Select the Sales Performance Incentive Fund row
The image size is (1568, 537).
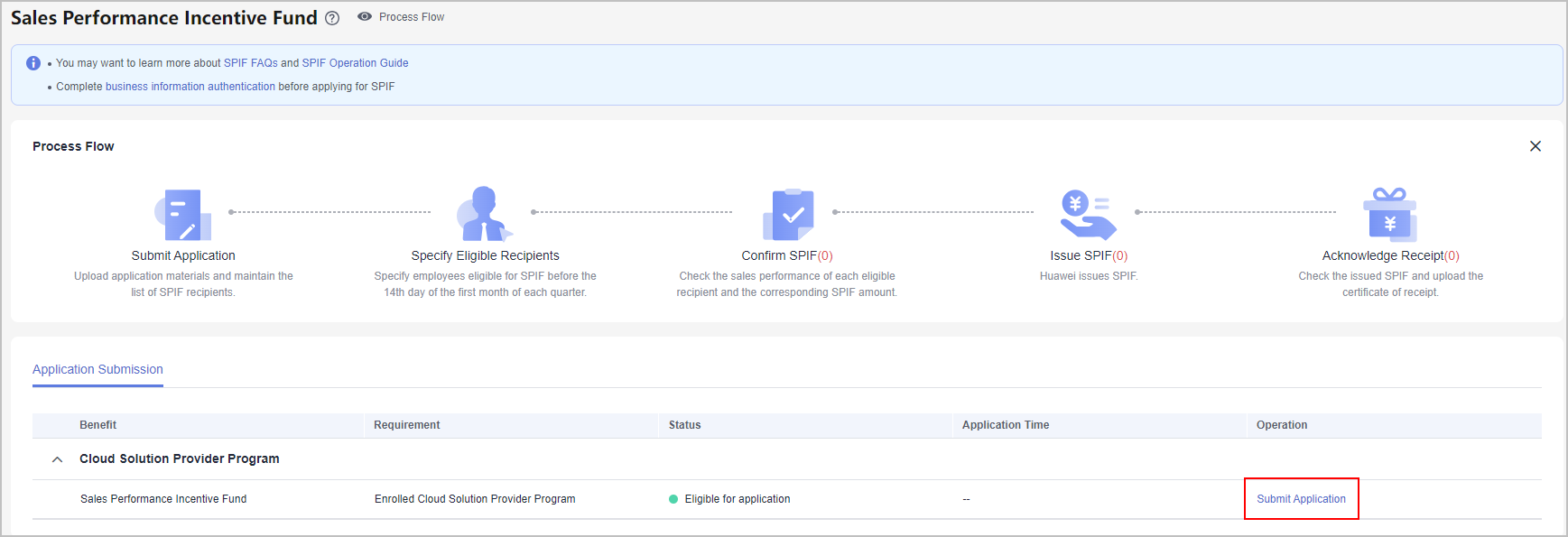163,499
